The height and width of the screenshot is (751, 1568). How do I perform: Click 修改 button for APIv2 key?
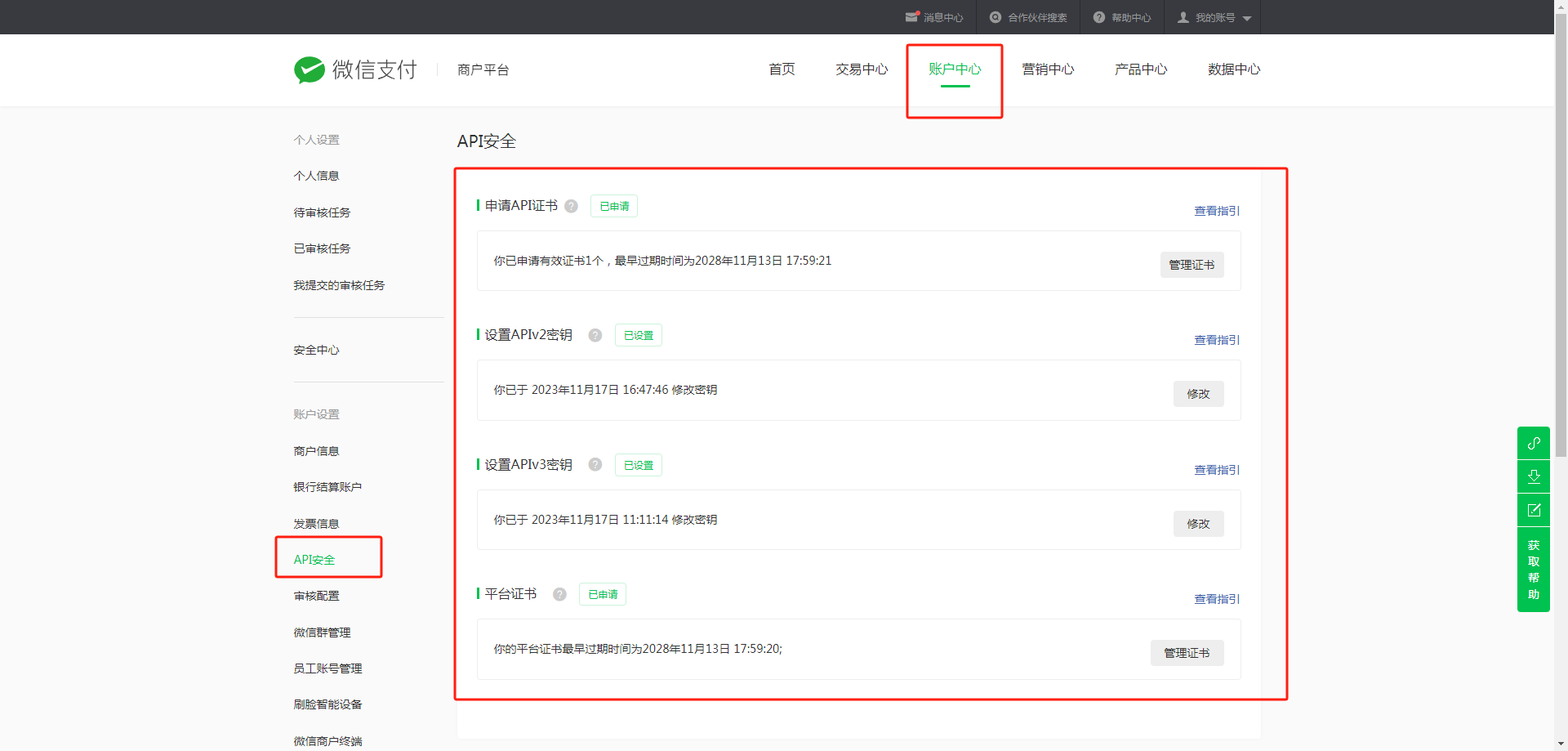point(1198,394)
